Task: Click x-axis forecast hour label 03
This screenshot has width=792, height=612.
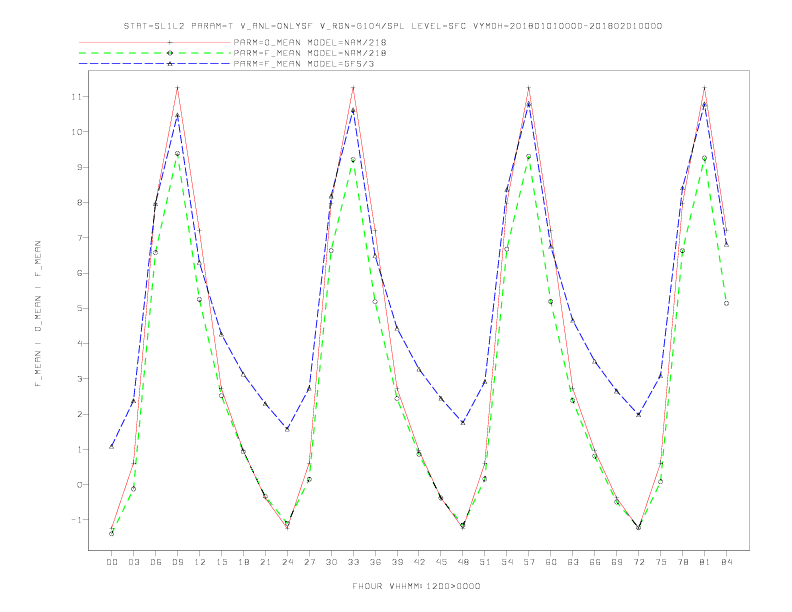Action: point(133,562)
